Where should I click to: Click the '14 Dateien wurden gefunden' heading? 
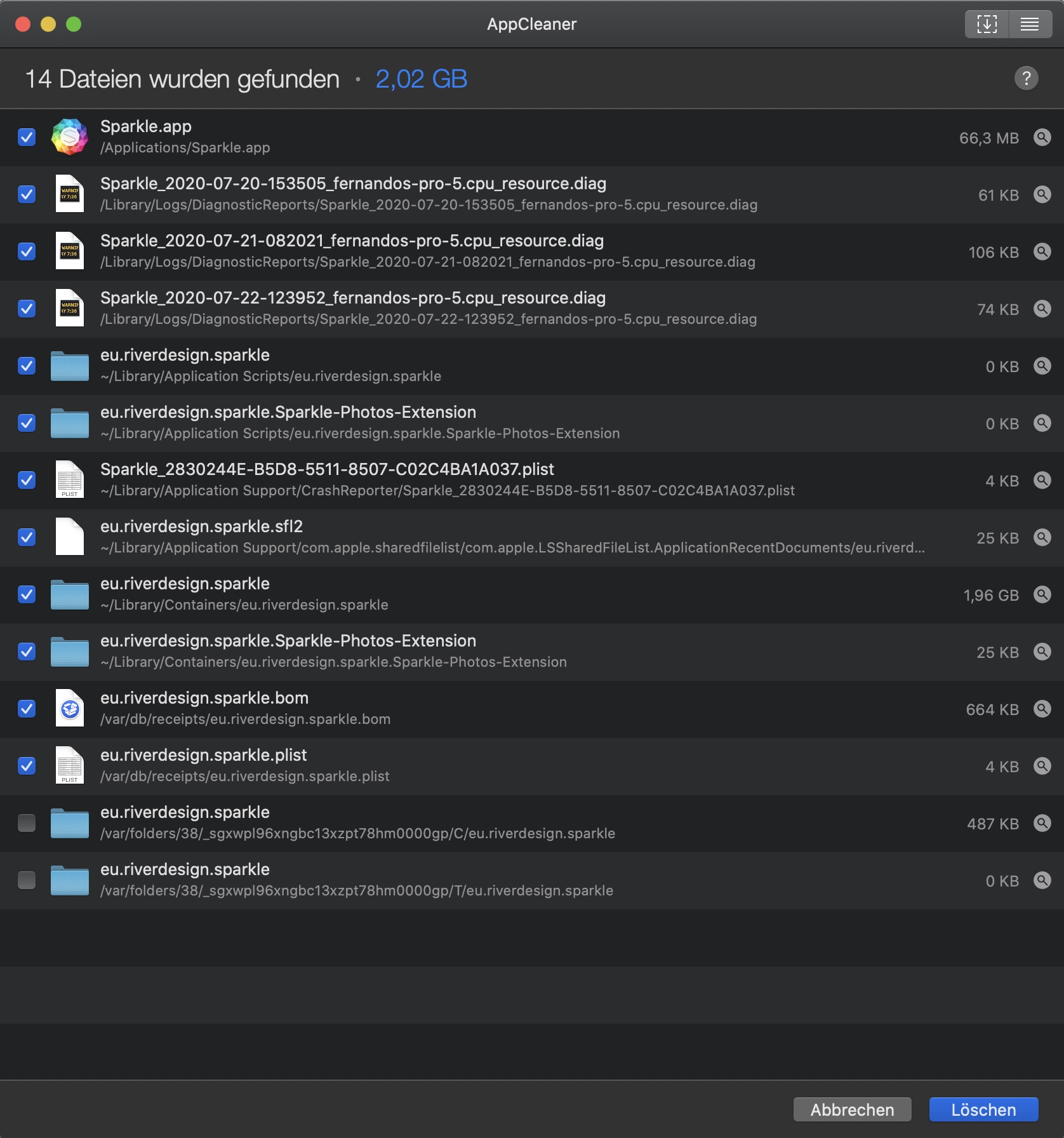point(182,79)
